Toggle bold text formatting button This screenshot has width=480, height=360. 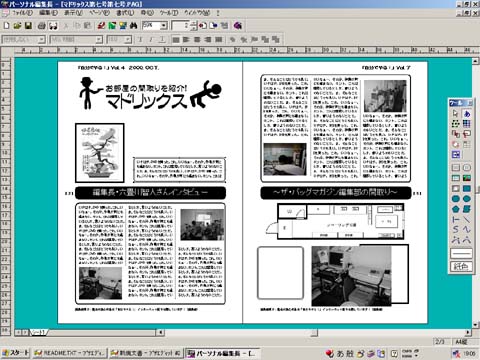click(x=140, y=40)
